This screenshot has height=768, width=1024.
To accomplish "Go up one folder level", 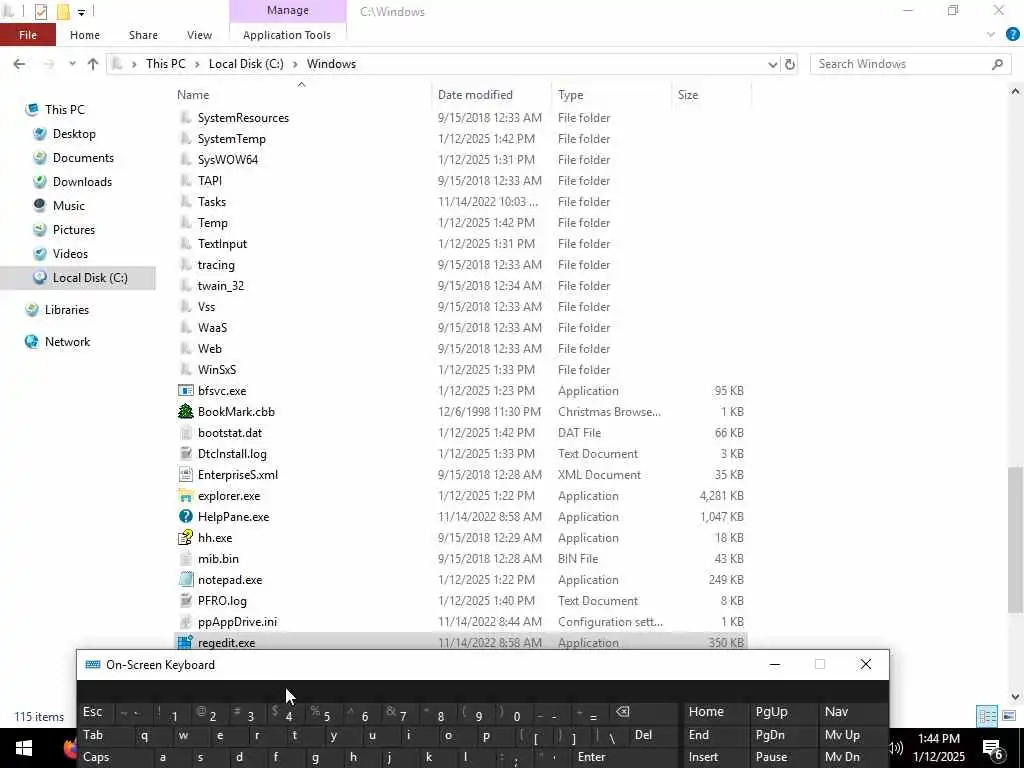I will 93,64.
